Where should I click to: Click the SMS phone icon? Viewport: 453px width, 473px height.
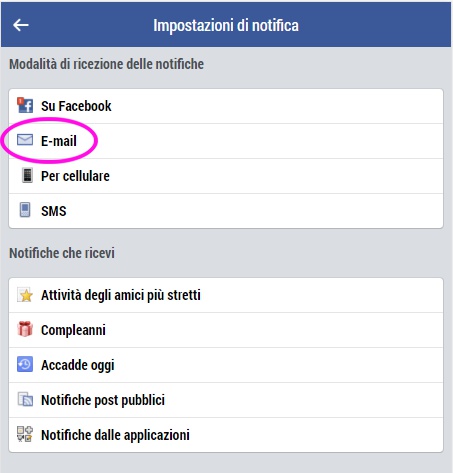point(25,210)
